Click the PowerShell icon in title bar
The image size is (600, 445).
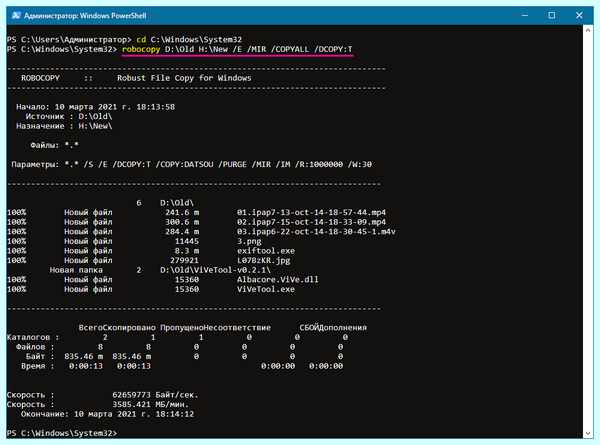pos(16,15)
